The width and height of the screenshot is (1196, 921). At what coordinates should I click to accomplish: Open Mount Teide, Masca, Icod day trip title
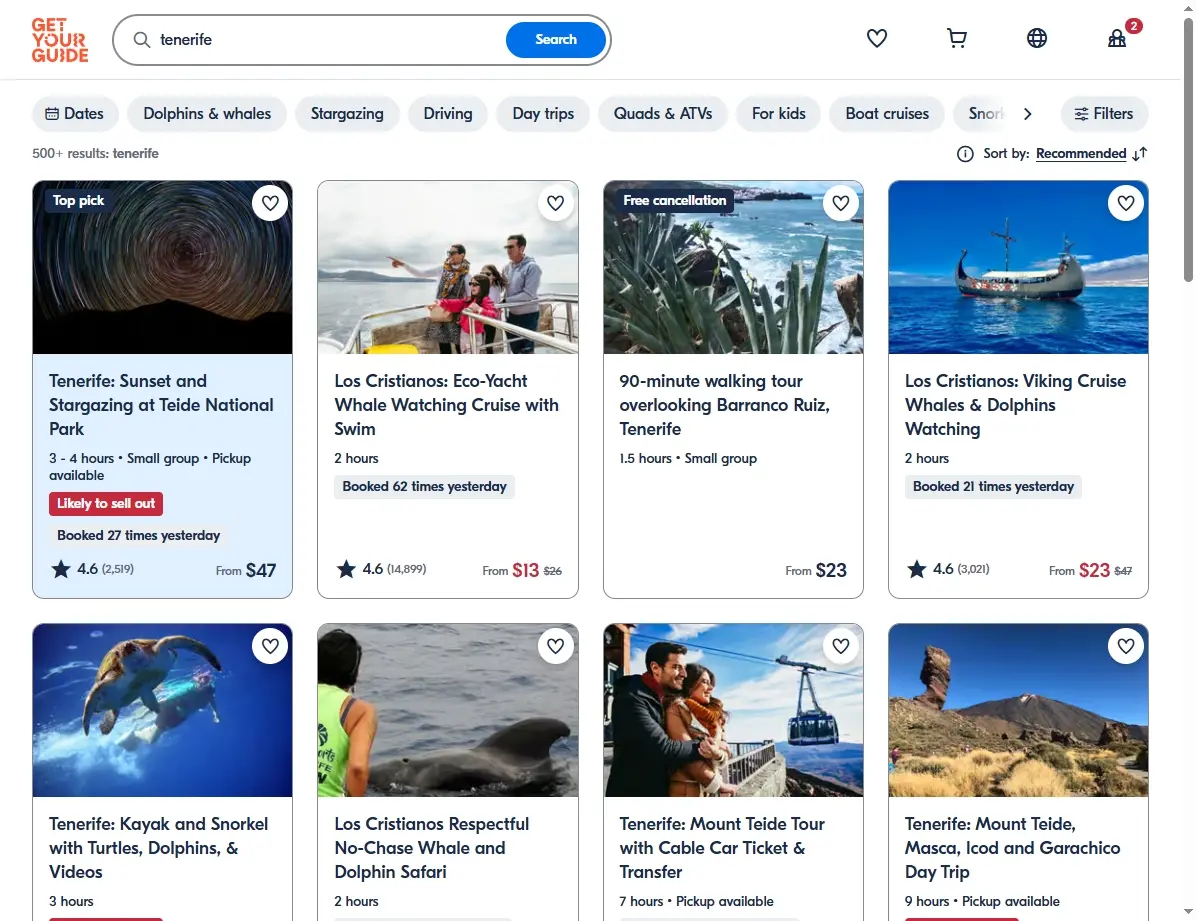pyautogui.click(x=1012, y=848)
